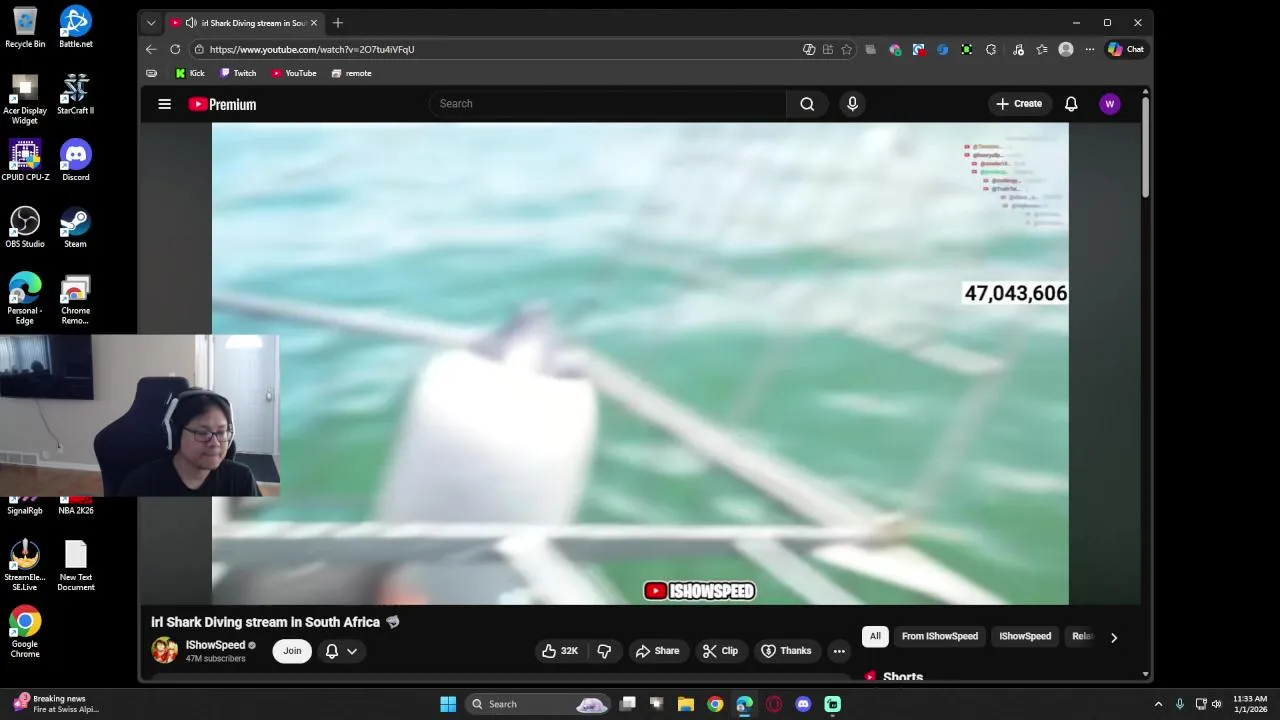1280x720 pixels.
Task: Close the Shark Diving stream tab
Action: pyautogui.click(x=314, y=23)
